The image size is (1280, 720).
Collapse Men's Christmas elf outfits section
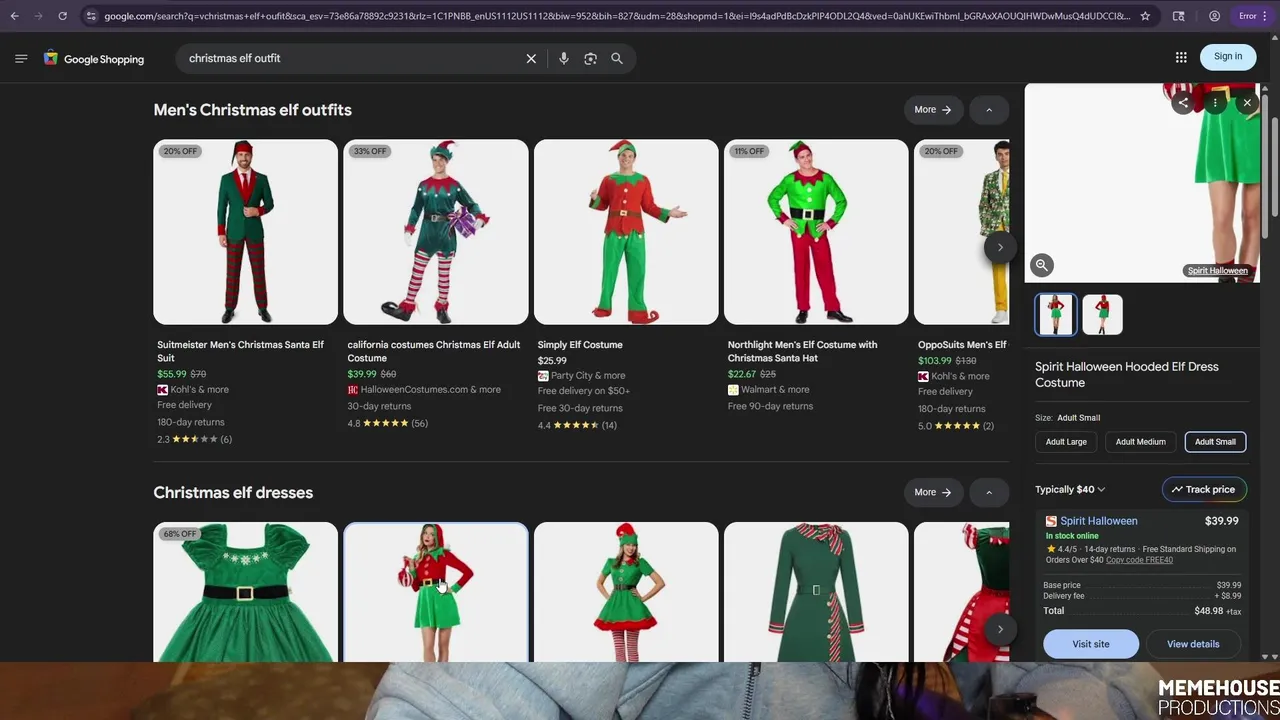pyautogui.click(x=989, y=110)
